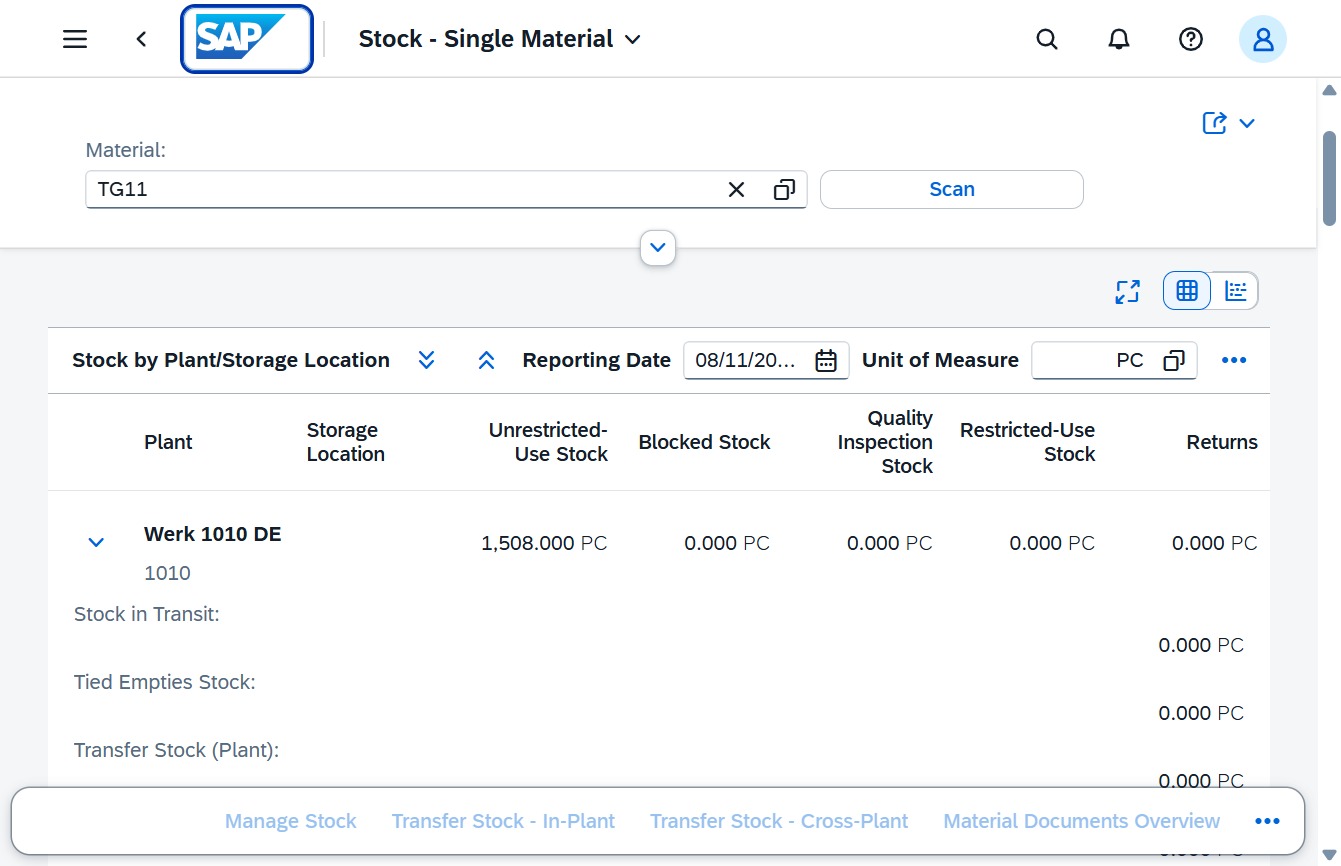The image size is (1341, 866).
Task: Expand all rows with double-down arrows
Action: click(426, 360)
